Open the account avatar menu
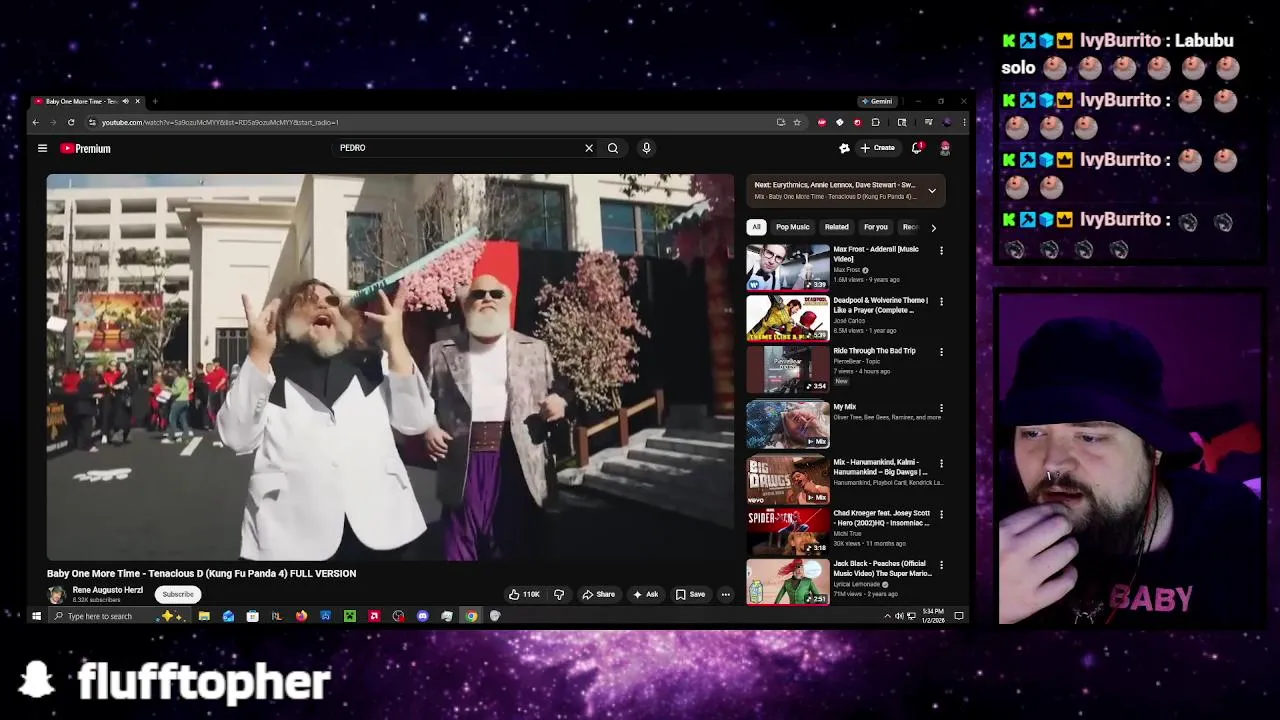 pyautogui.click(x=945, y=148)
